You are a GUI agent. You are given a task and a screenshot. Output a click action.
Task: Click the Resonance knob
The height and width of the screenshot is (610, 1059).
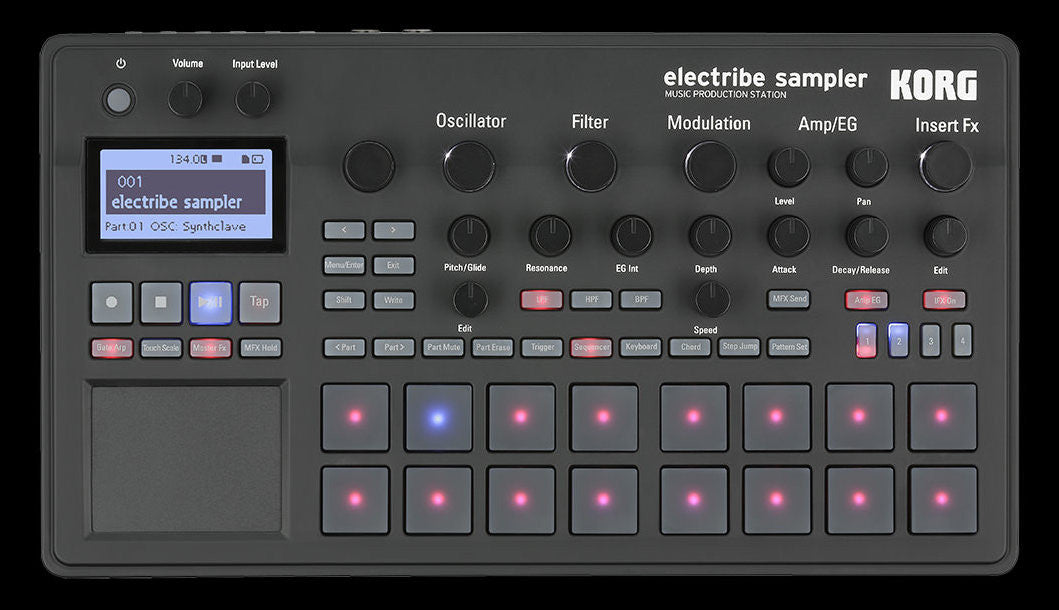(x=550, y=236)
